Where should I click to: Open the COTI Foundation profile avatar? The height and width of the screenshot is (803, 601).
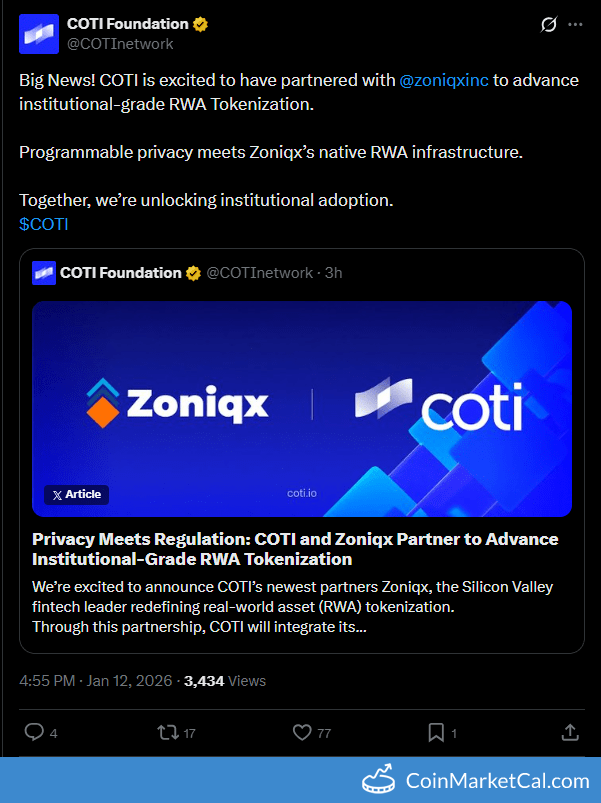(39, 34)
